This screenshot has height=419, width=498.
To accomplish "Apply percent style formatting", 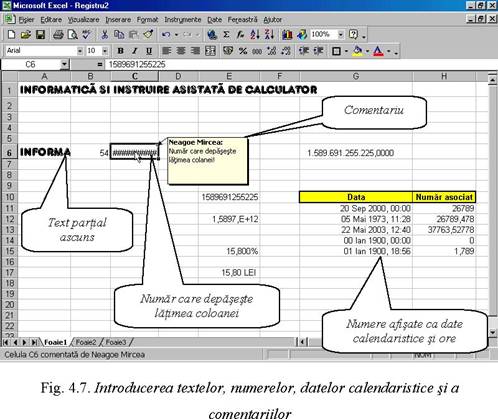I will click(x=243, y=51).
